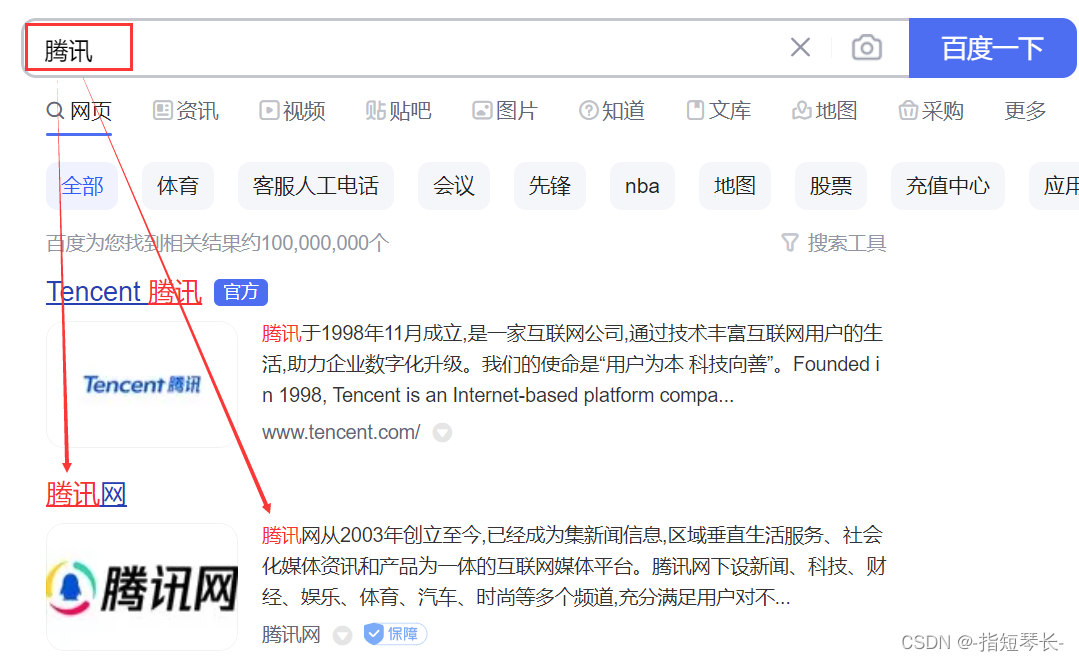Select the 股票 filter chip
Viewport: 1079px width, 661px height.
coord(830,185)
